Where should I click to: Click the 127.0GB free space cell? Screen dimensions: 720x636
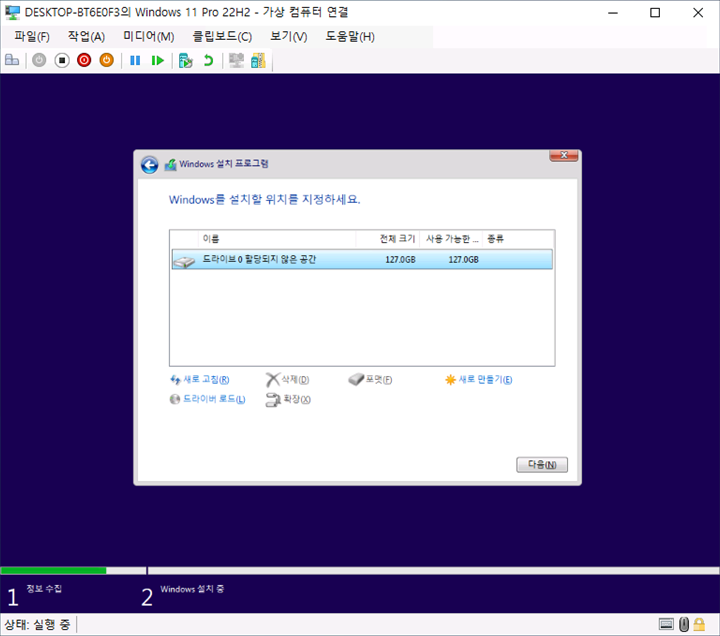(463, 260)
